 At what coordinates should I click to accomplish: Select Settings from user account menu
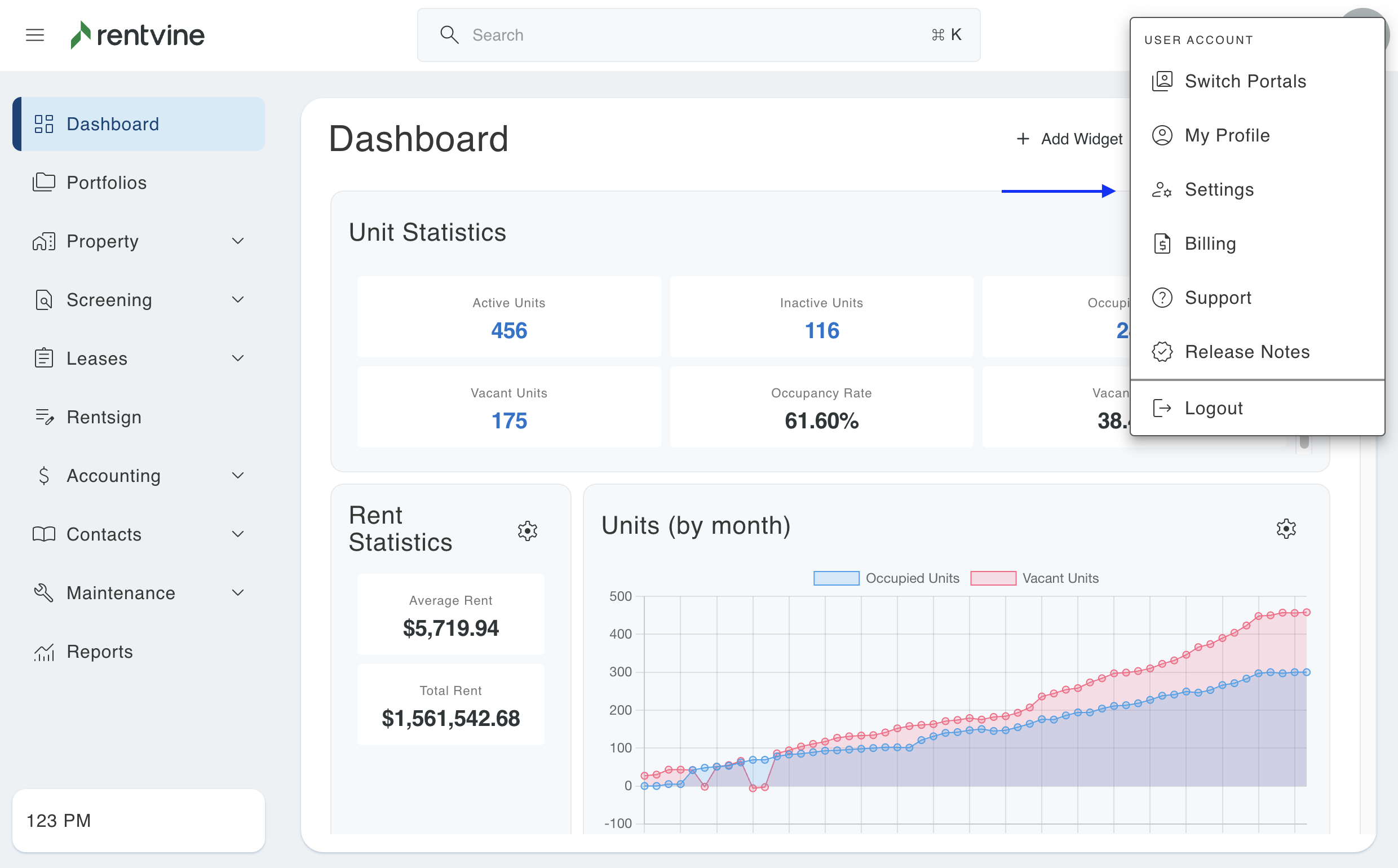click(1218, 189)
